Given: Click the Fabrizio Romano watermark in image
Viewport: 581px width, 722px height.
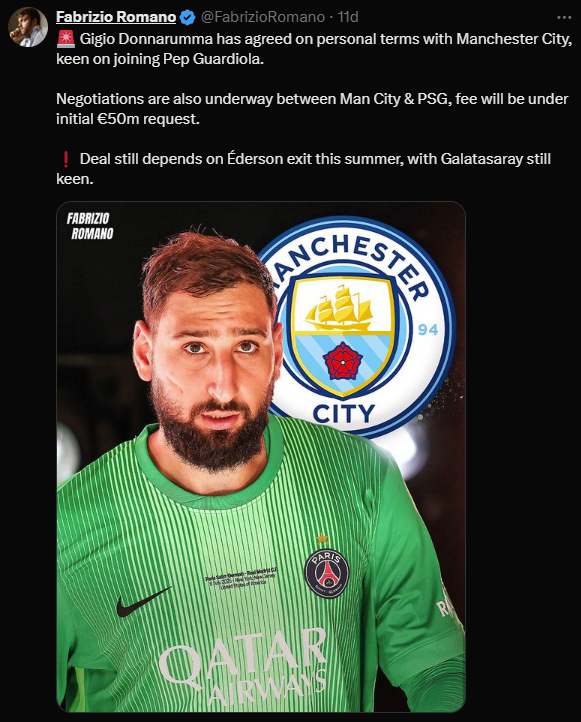Looking at the screenshot, I should point(89,226).
